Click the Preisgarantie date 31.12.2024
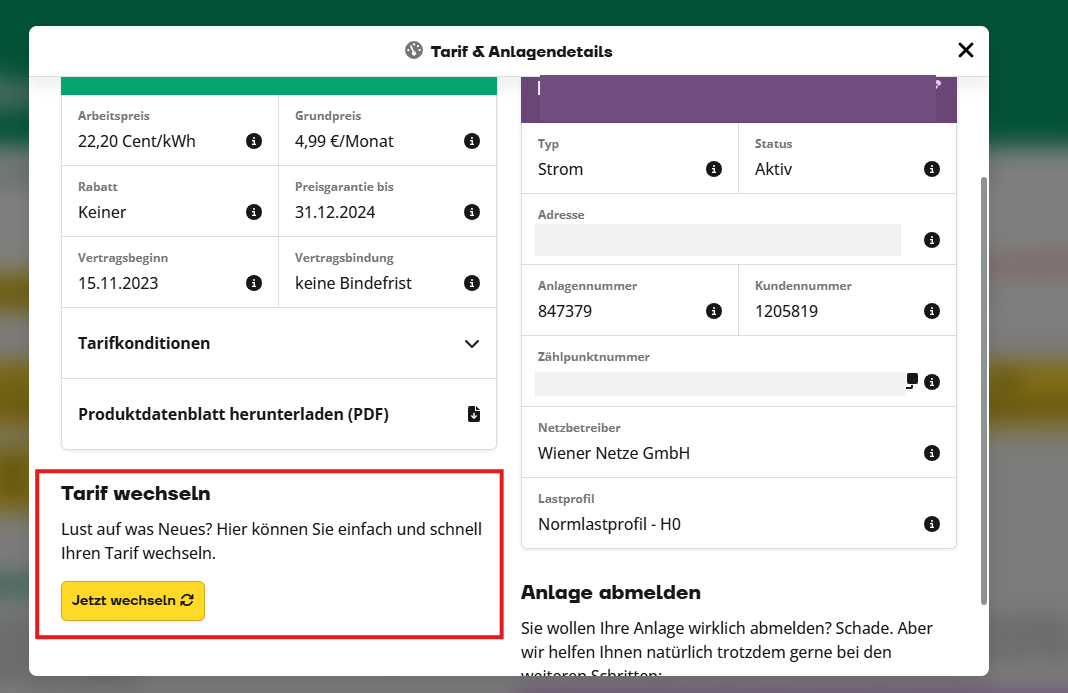The width and height of the screenshot is (1068, 693). (x=335, y=212)
